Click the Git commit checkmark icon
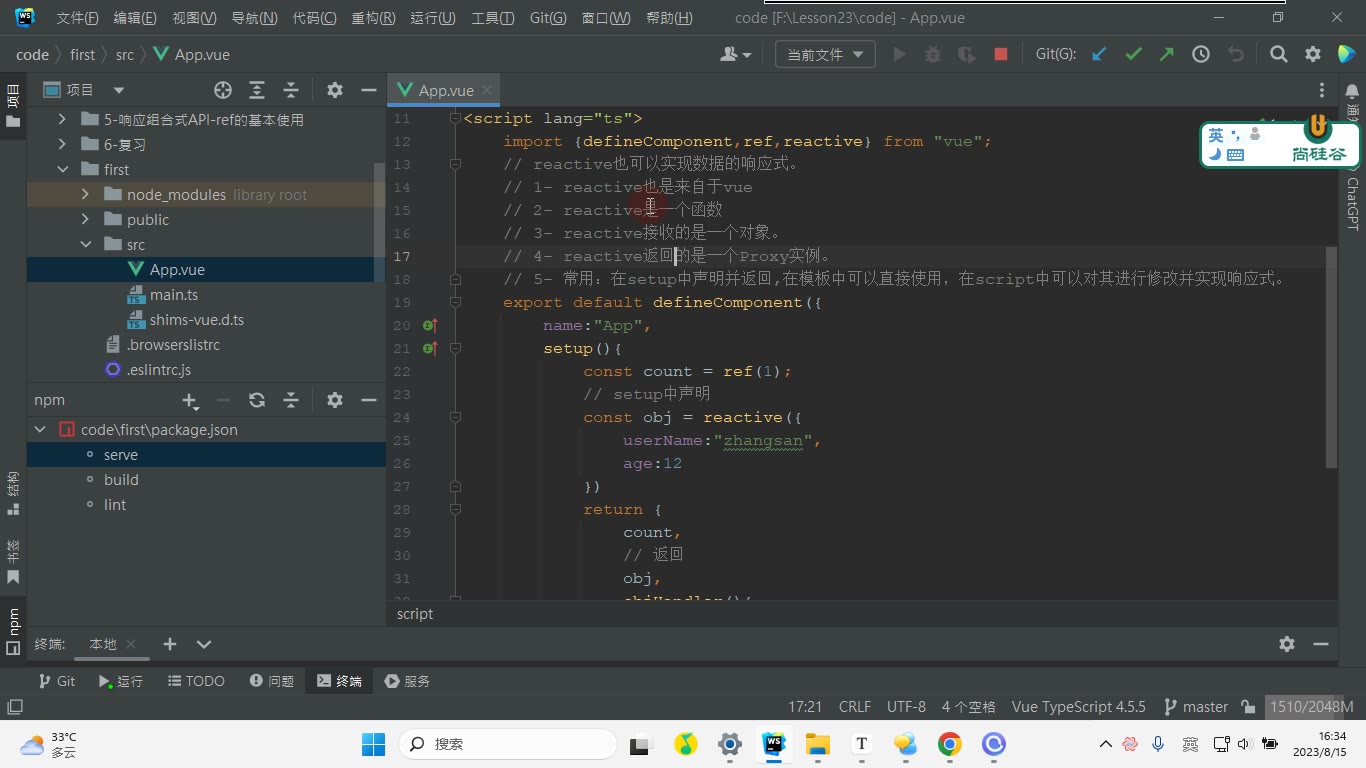 (1133, 55)
